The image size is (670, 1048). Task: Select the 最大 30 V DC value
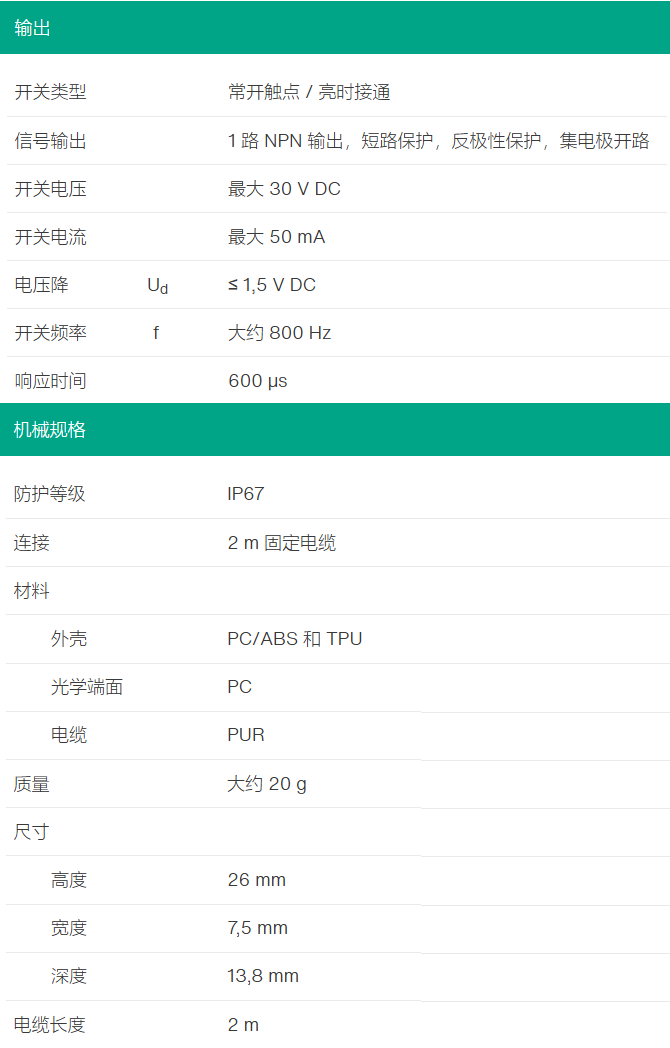pos(284,189)
